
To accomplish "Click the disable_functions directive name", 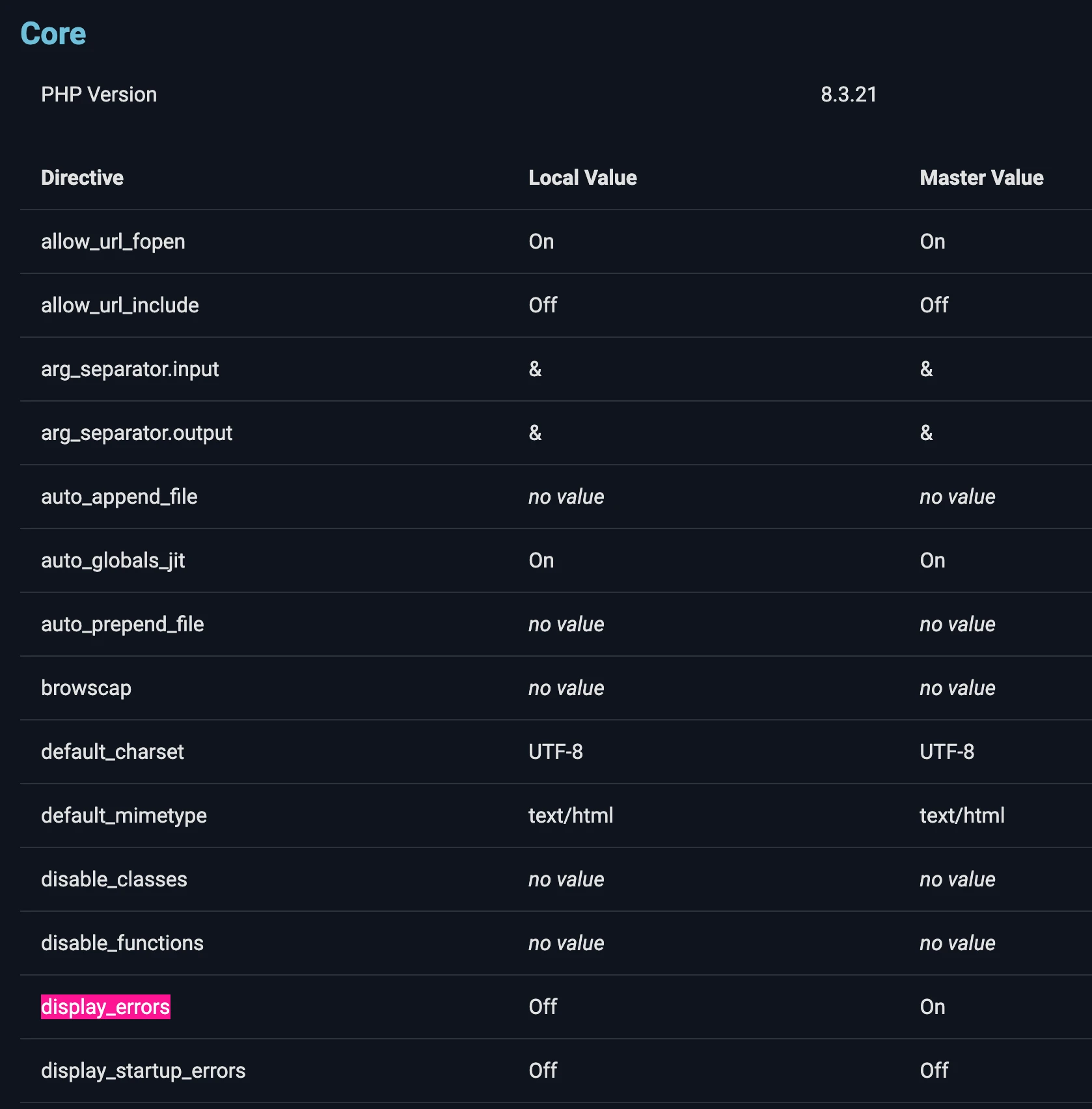I will (122, 943).
